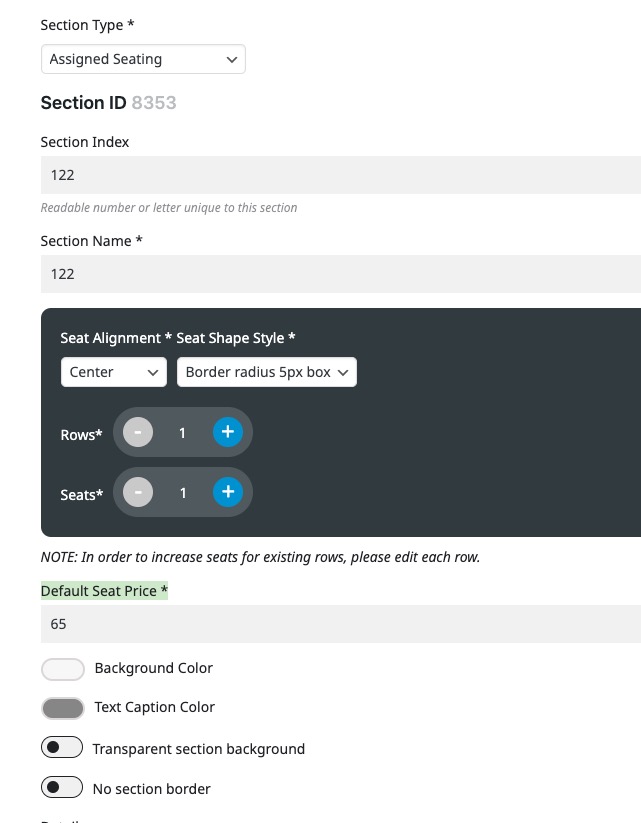
Task: Open the Seat Shape Style dropdown
Action: [x=267, y=372]
